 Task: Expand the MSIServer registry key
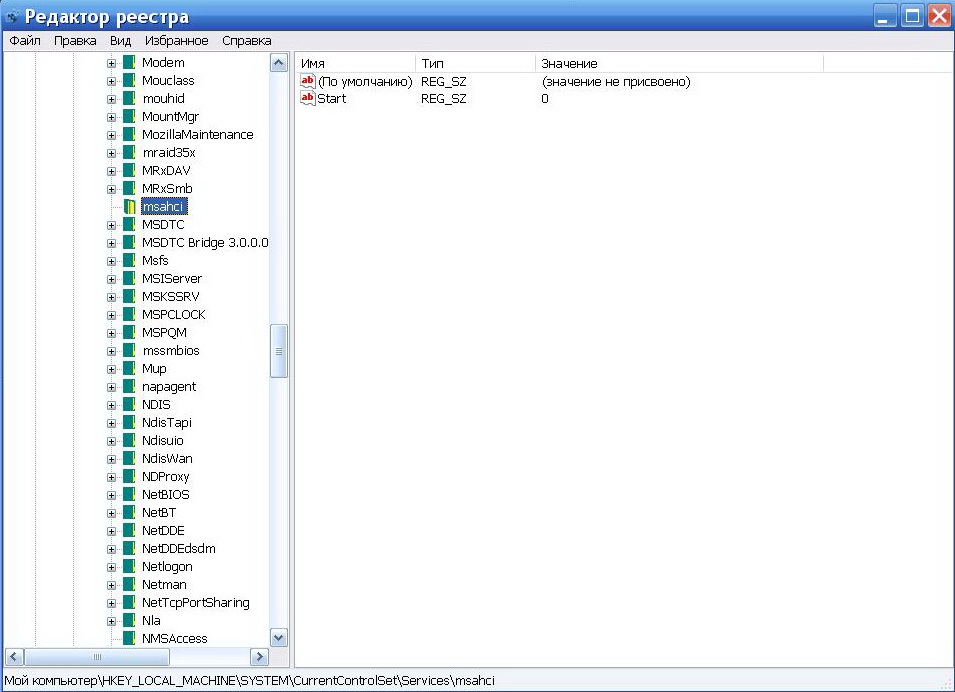click(111, 279)
